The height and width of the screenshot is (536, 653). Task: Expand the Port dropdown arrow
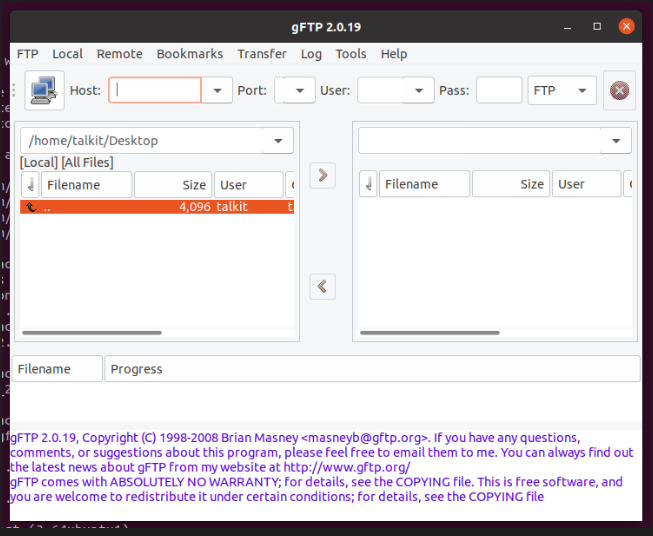coord(299,90)
